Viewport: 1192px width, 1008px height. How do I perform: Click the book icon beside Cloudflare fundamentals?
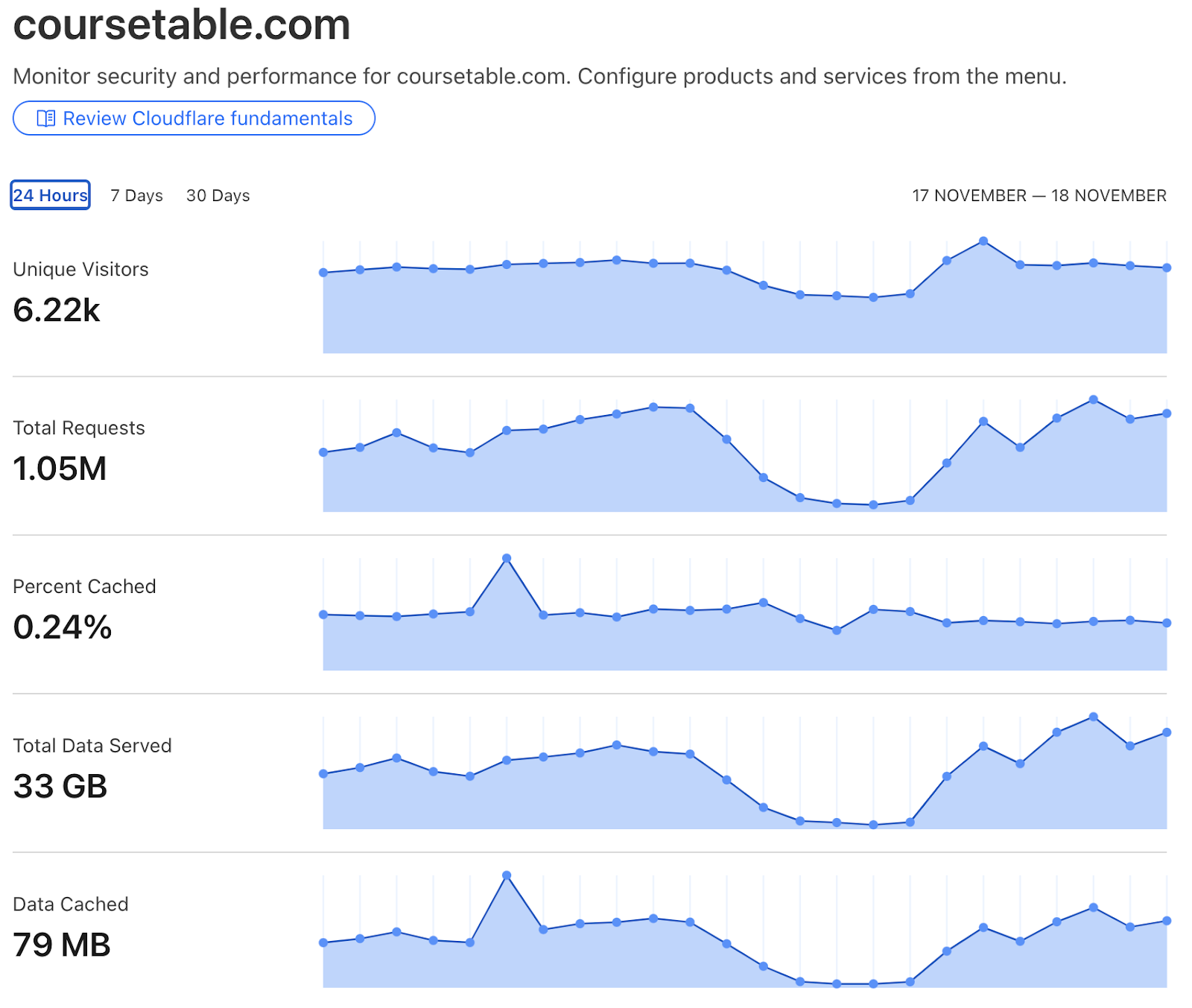[46, 118]
